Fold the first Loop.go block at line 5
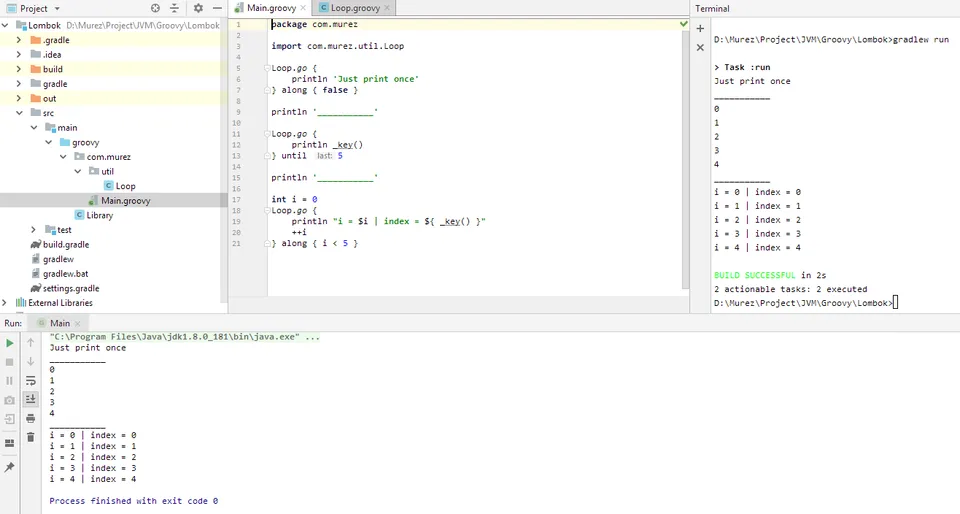Screen dimensions: 960x514 coord(268,68)
